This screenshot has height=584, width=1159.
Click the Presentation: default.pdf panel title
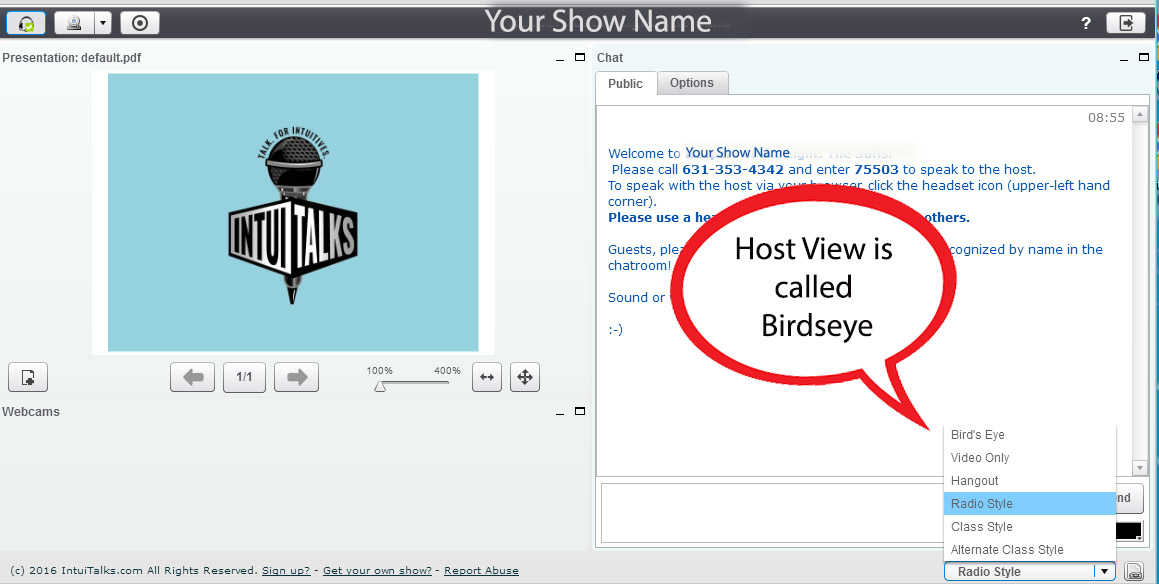(72, 58)
